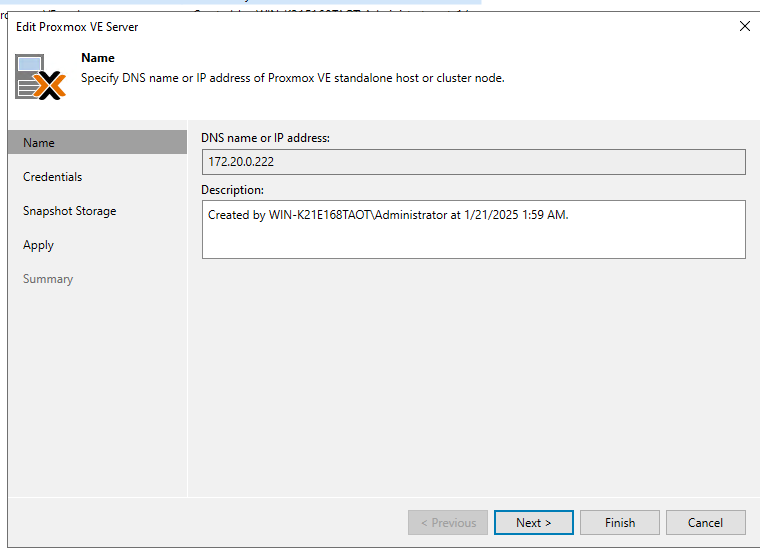
Task: Click the DNS name or IP address field
Action: click(x=474, y=162)
